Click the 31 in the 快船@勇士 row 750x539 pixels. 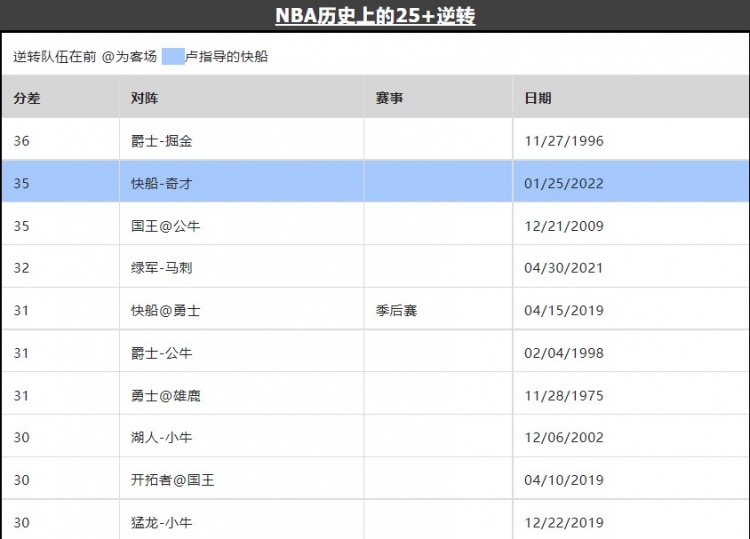tap(22, 310)
